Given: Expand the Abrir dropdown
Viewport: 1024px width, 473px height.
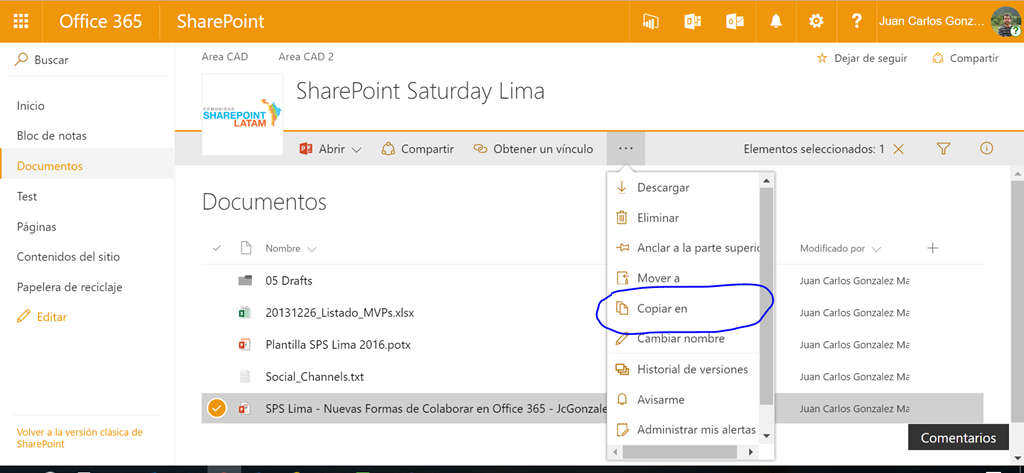Looking at the screenshot, I should (357, 149).
